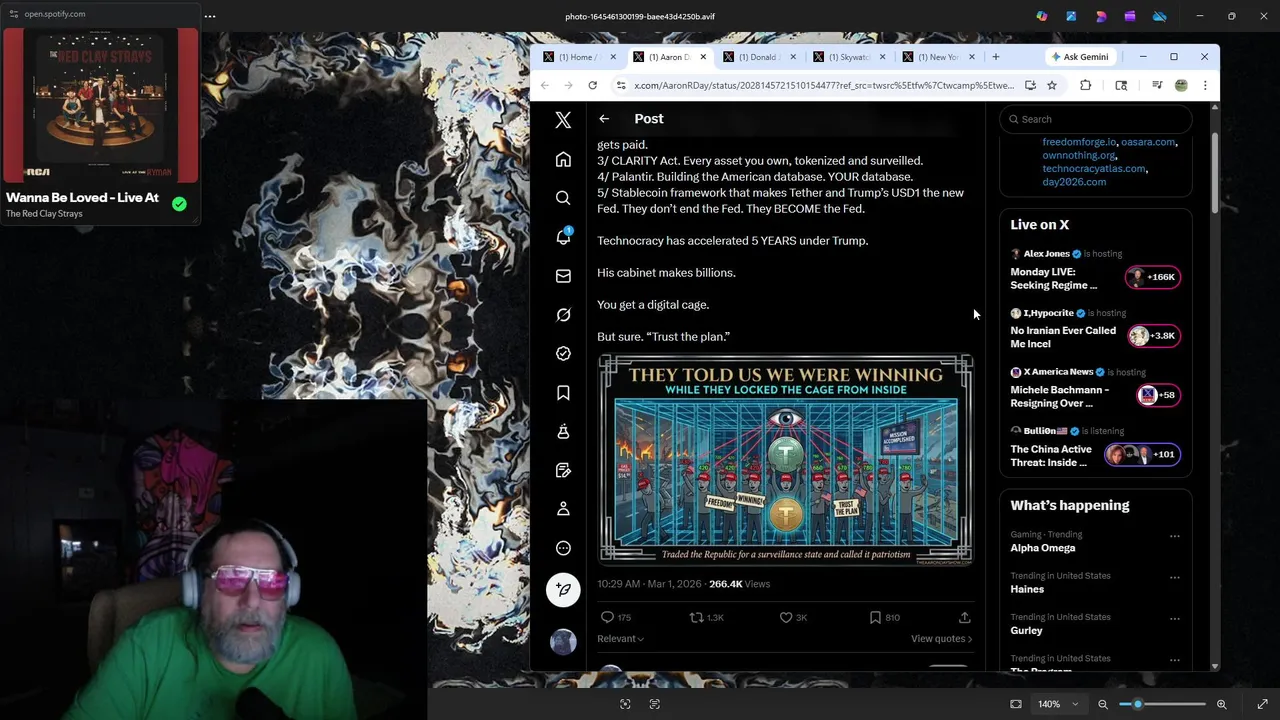The image size is (1280, 720).
Task: Zoom out in photo viewer
Action: point(1103,704)
